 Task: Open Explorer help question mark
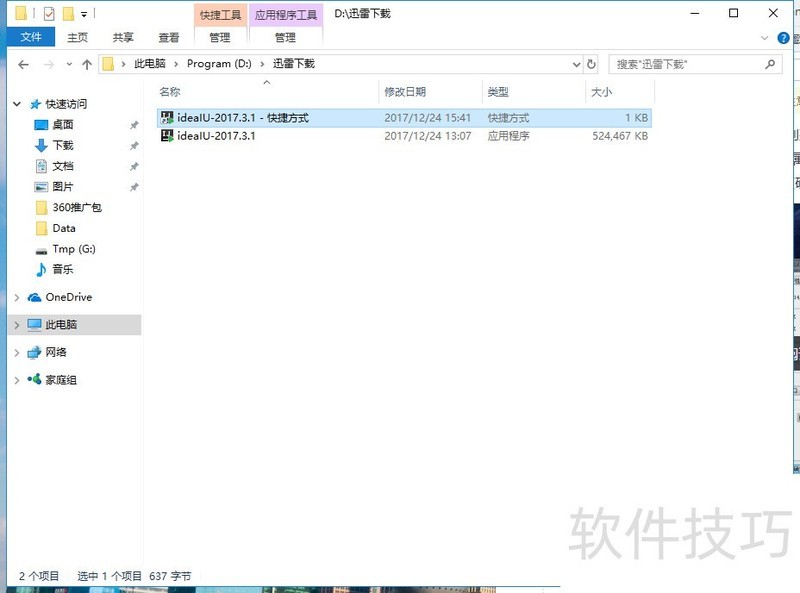click(x=783, y=38)
